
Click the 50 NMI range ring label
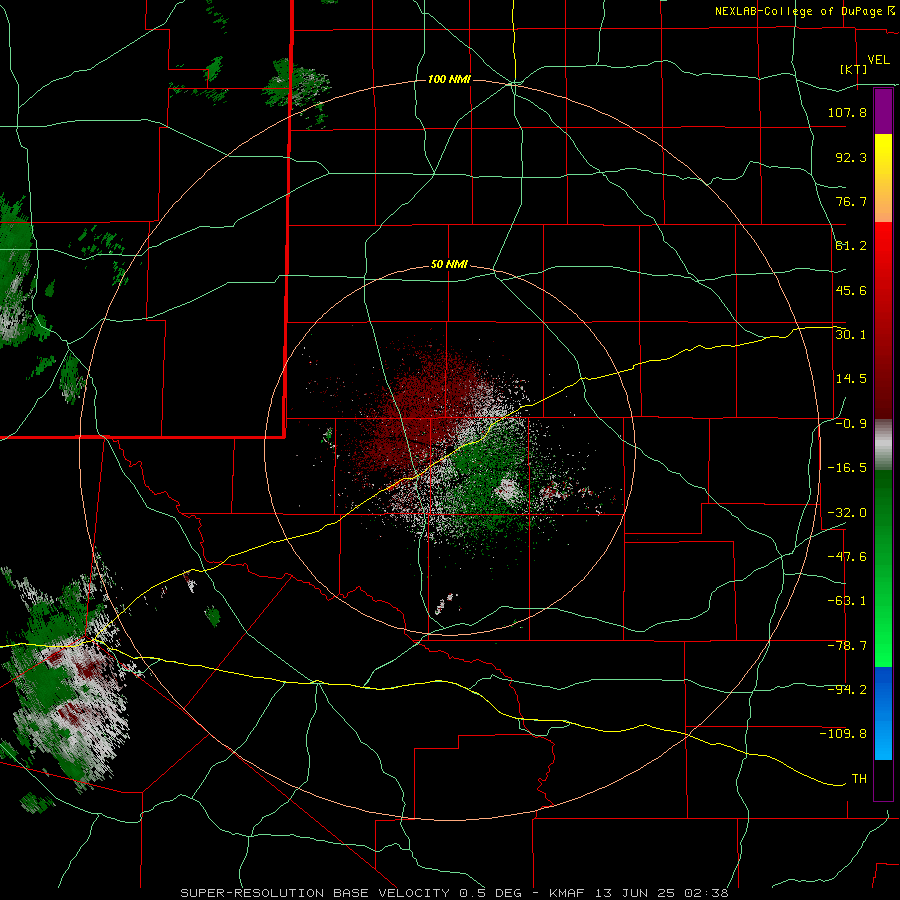point(449,265)
